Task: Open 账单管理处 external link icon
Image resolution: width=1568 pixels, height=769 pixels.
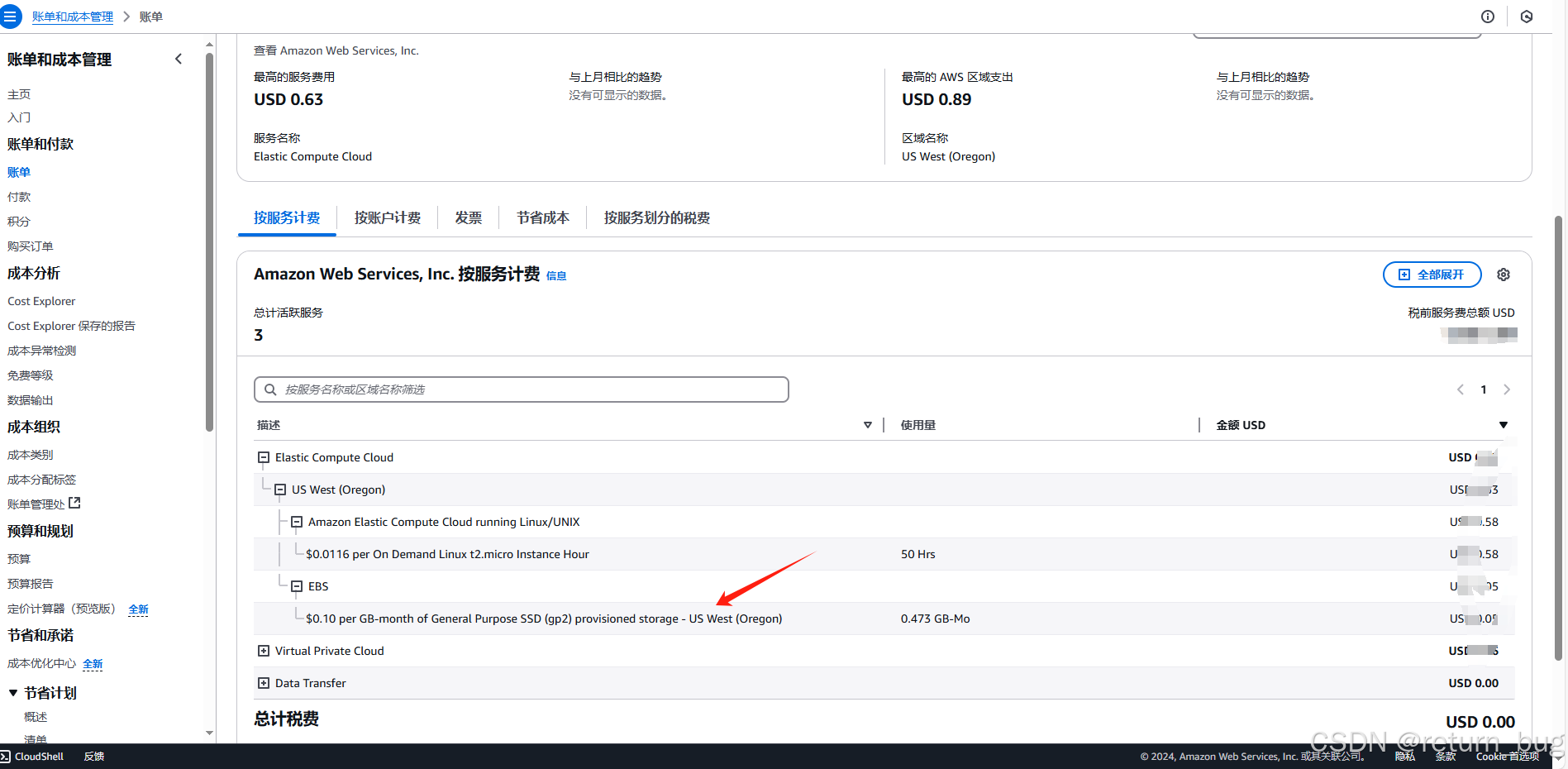Action: tap(74, 503)
